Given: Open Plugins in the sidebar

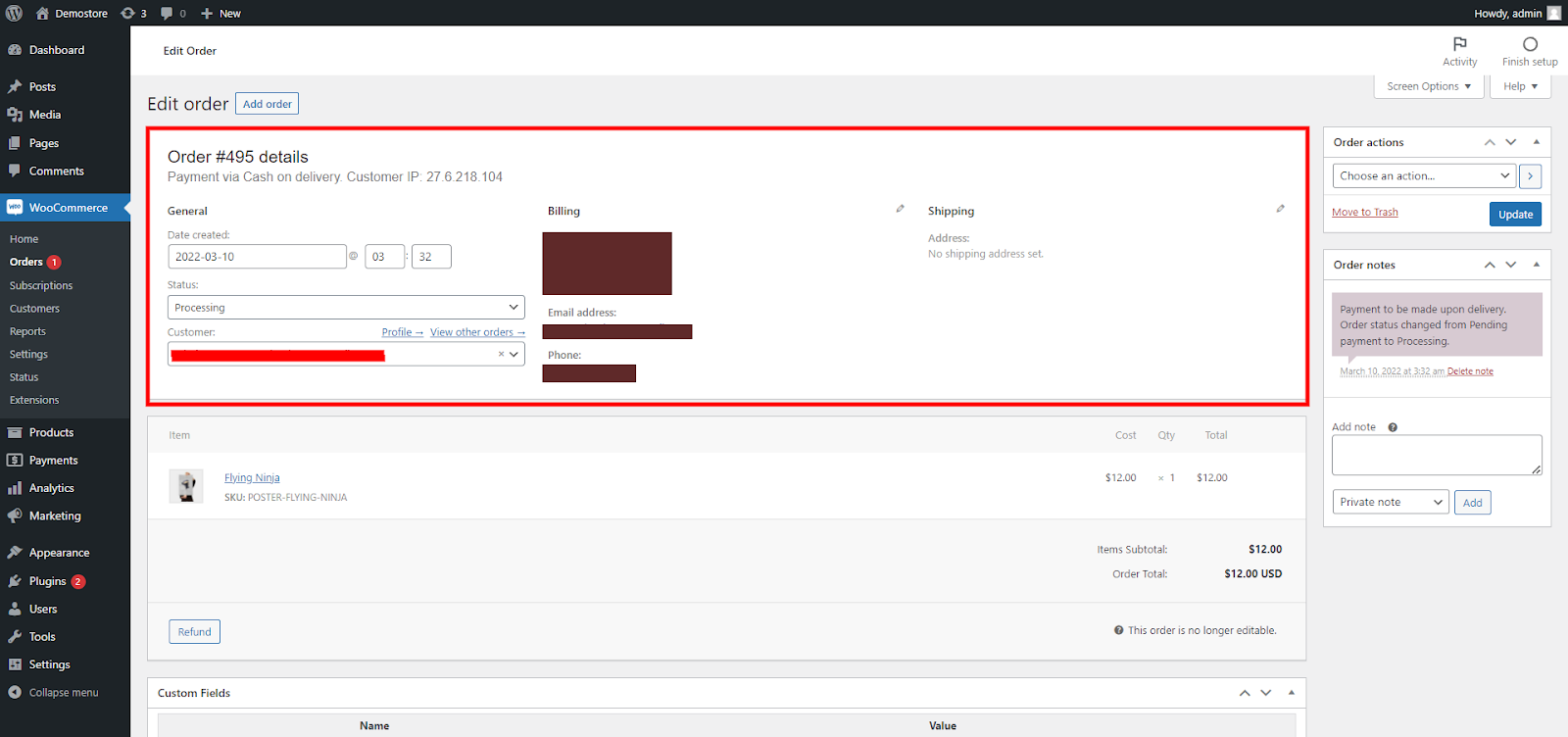Looking at the screenshot, I should (65, 581).
